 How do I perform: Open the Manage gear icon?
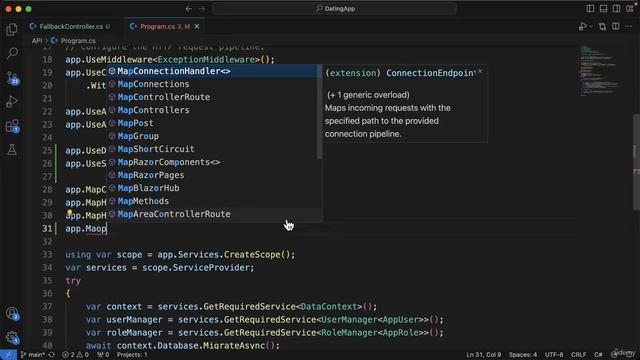[12, 338]
